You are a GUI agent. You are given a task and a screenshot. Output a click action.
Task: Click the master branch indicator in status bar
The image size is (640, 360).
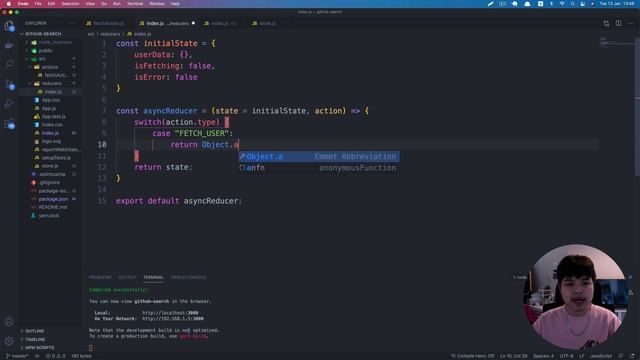tap(17, 356)
